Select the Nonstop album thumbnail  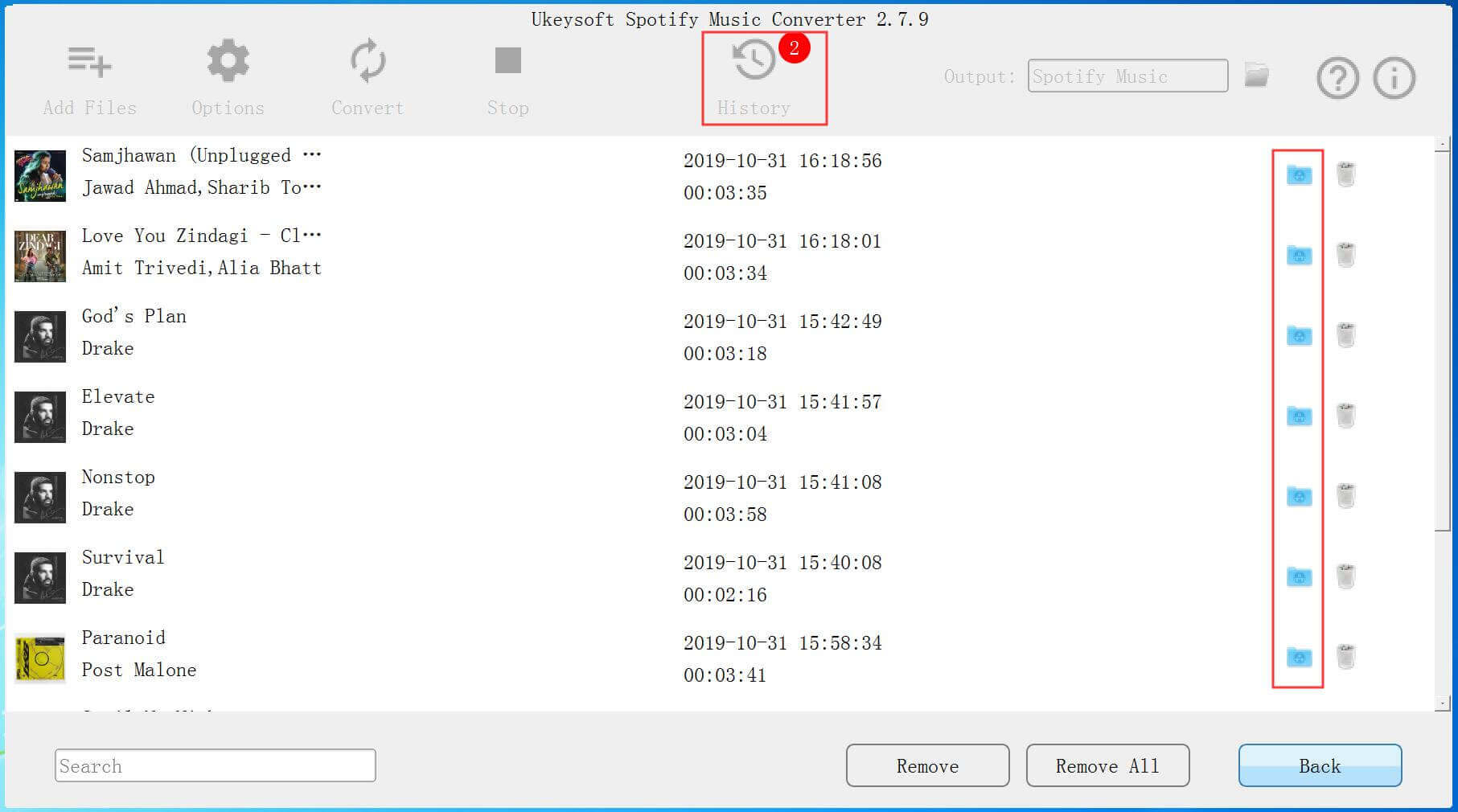(40, 497)
